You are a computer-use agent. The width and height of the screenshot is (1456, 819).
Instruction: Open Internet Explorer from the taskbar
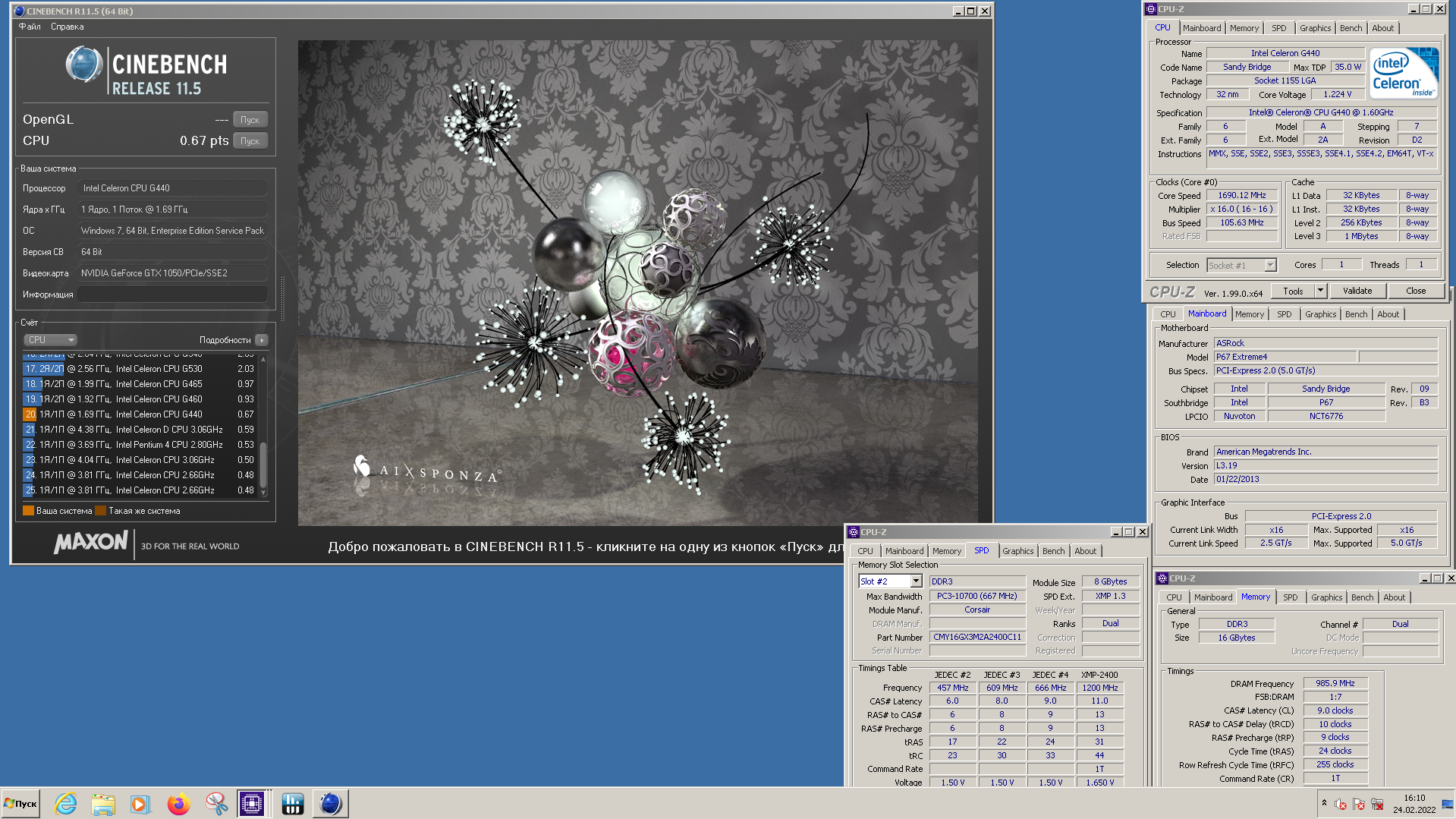tap(66, 804)
